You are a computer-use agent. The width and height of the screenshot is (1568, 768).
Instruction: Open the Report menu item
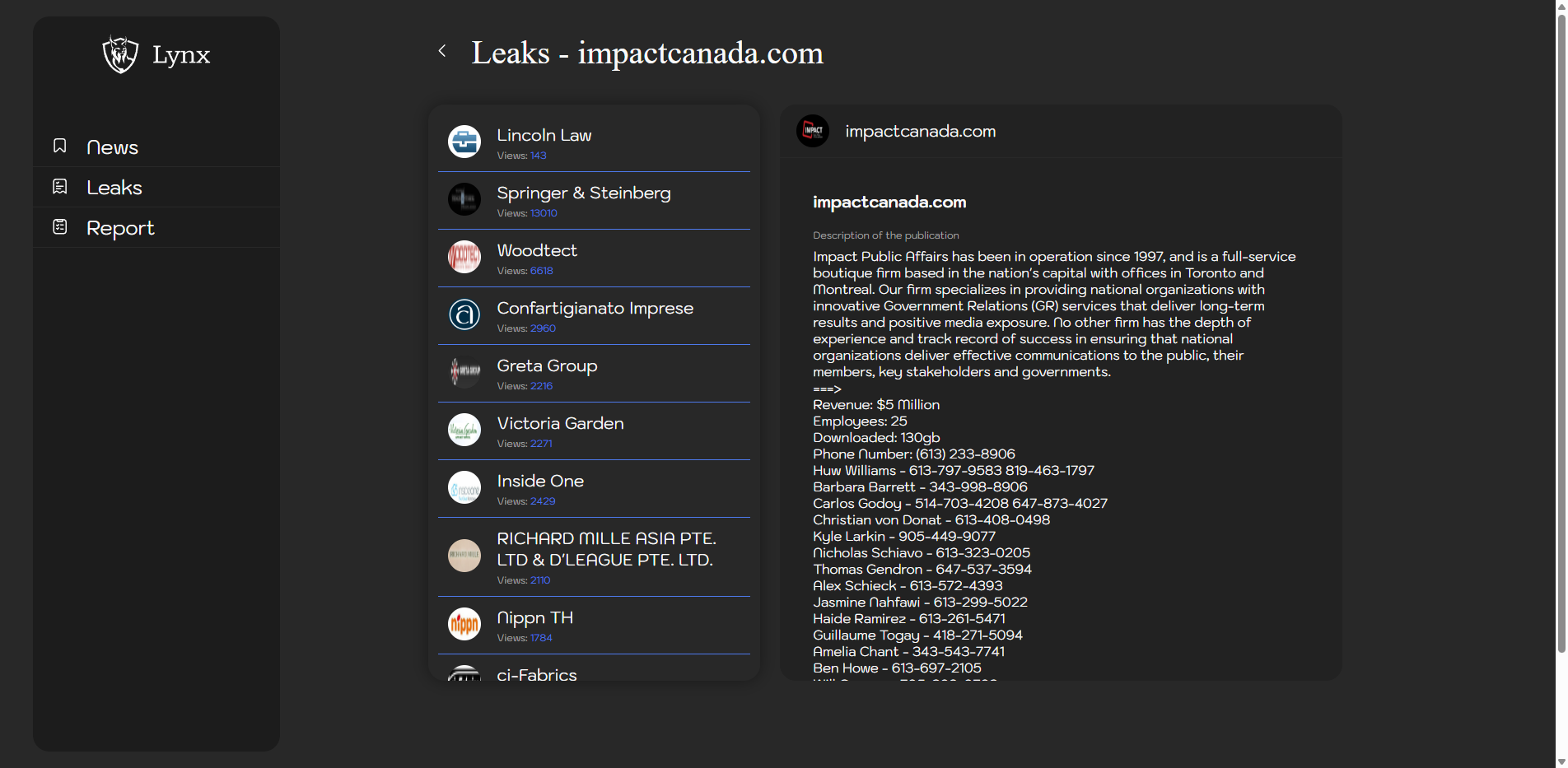[120, 228]
